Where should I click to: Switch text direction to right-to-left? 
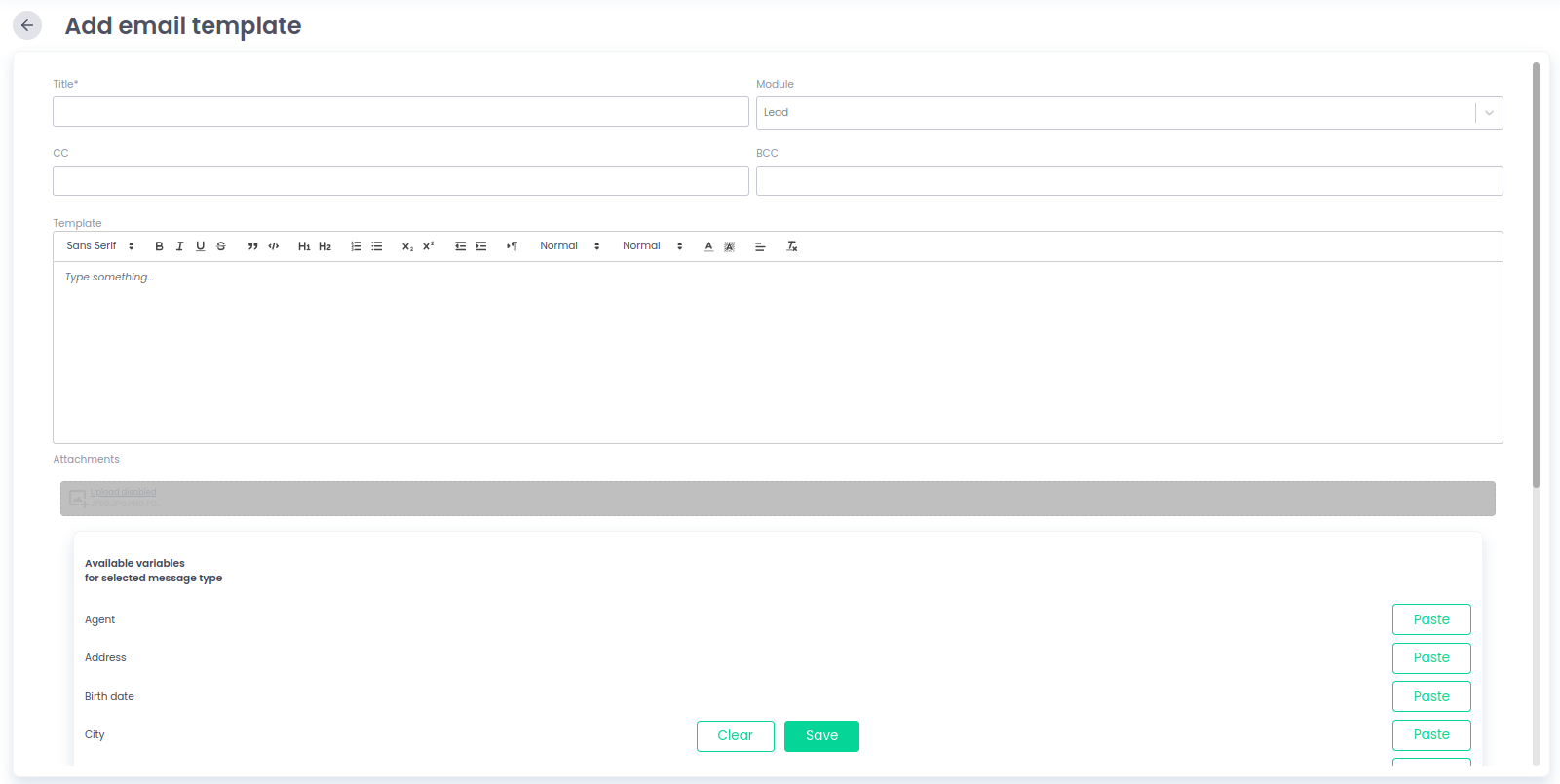tap(512, 246)
